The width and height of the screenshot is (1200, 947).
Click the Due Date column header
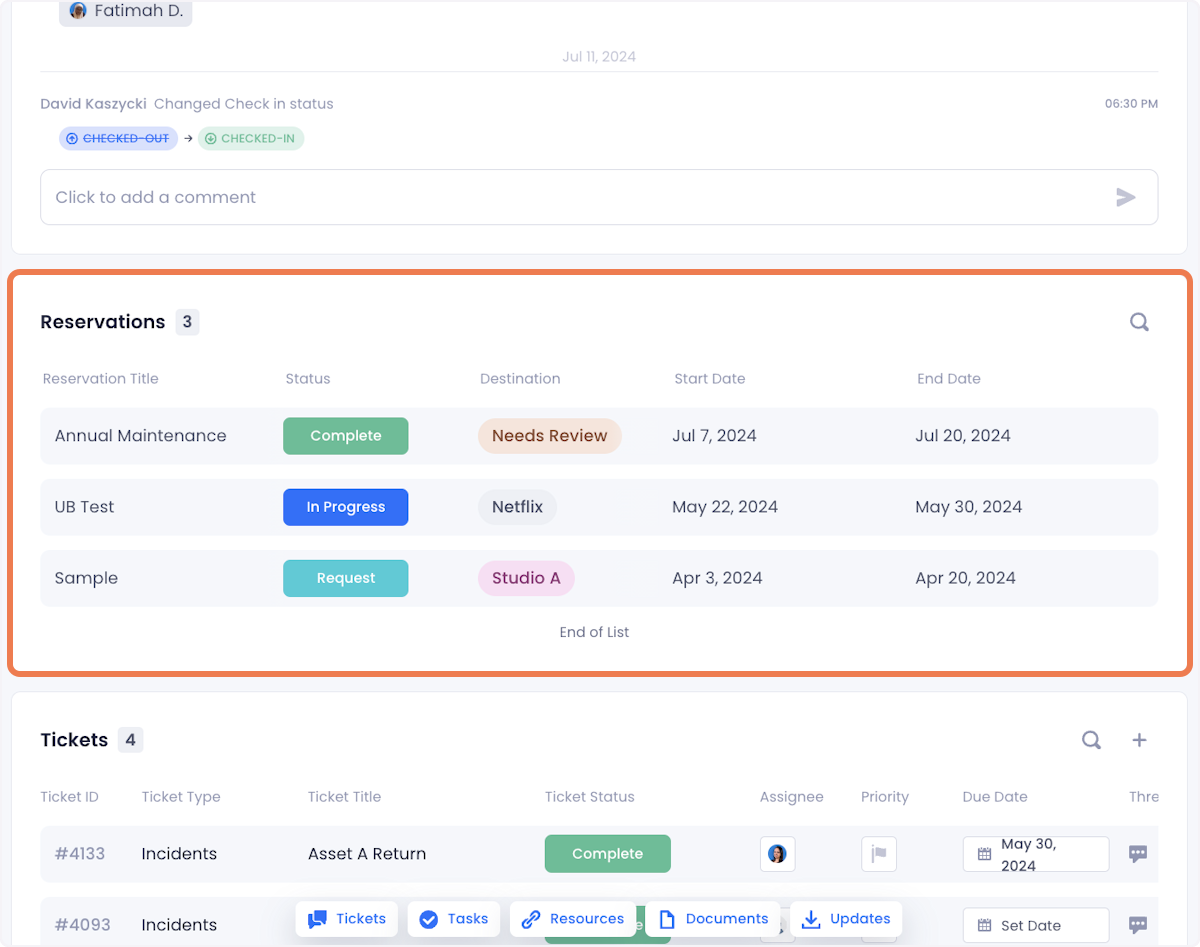[995, 797]
